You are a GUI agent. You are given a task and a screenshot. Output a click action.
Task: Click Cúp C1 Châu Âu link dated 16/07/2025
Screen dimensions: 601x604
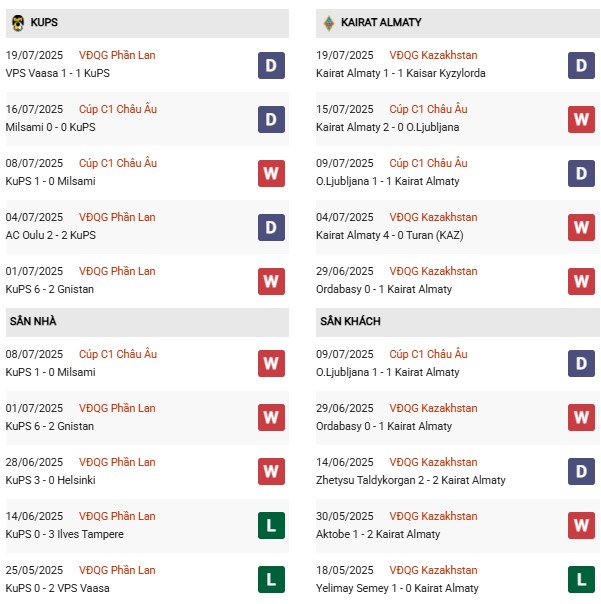pos(121,109)
